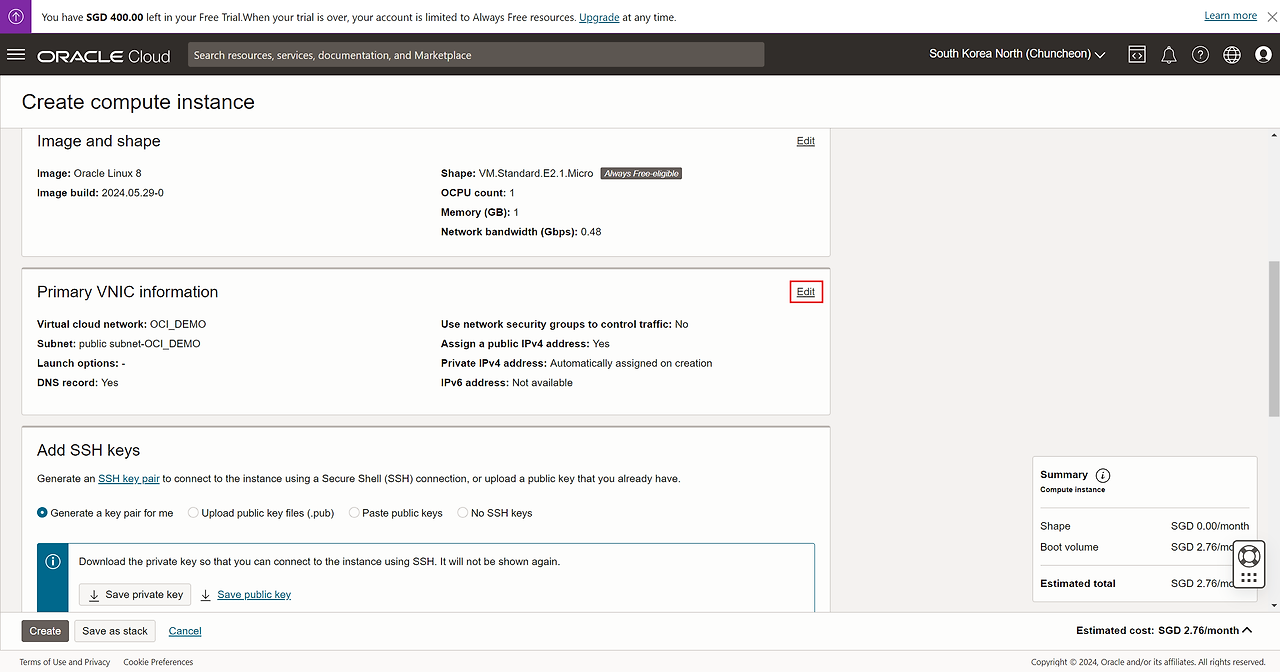Click in the search resources field
The height and width of the screenshot is (672, 1280).
click(x=475, y=55)
